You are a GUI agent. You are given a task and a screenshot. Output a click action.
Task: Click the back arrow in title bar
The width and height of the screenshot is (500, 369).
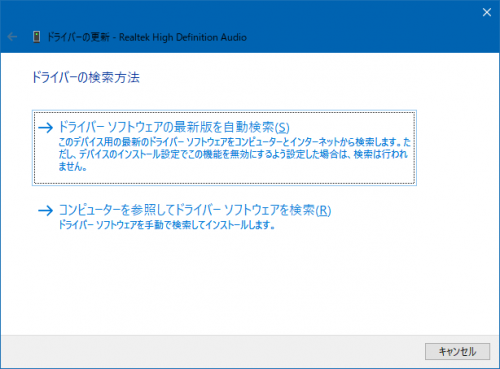12,37
